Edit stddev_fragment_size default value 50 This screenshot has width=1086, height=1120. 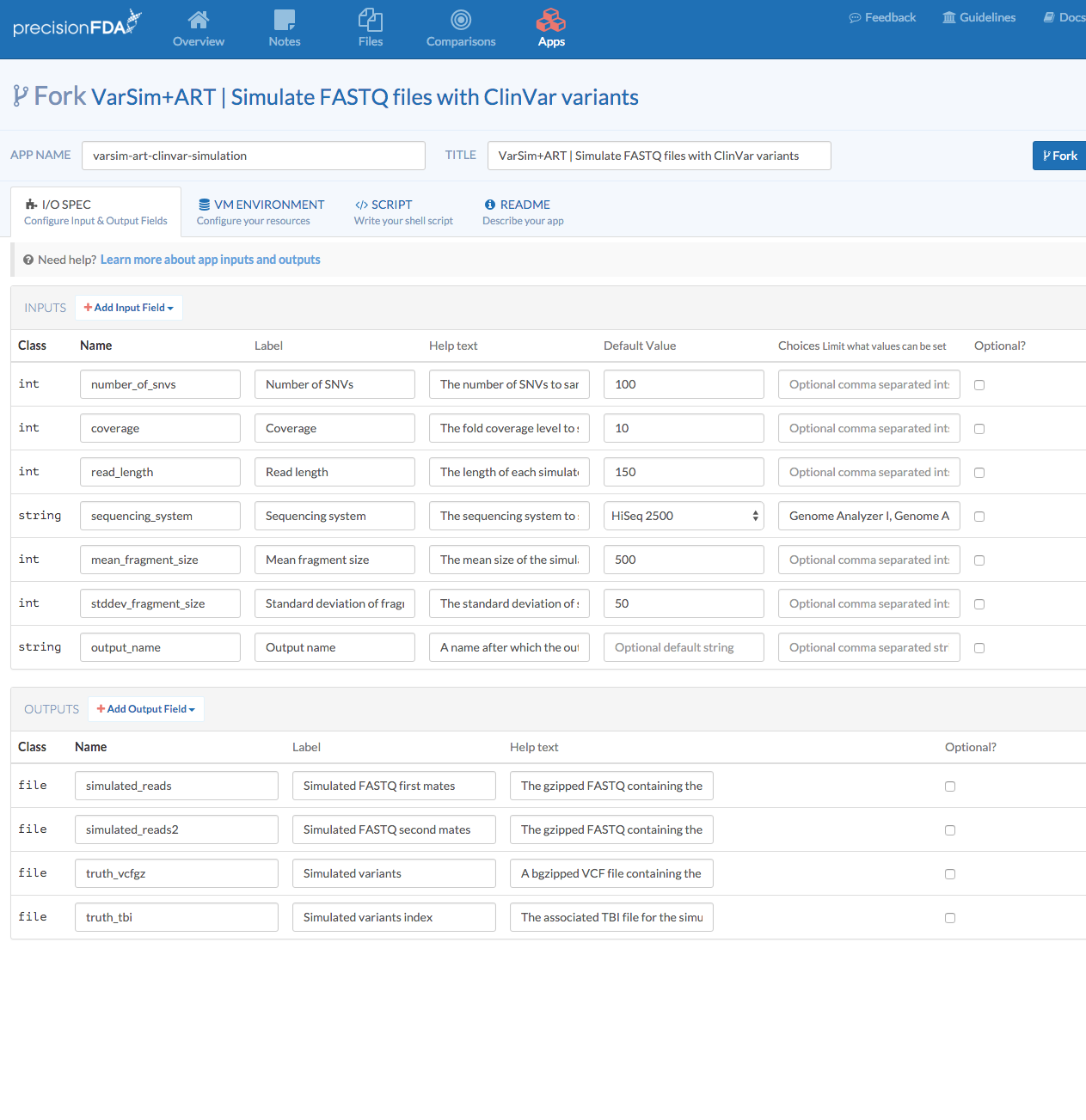684,603
